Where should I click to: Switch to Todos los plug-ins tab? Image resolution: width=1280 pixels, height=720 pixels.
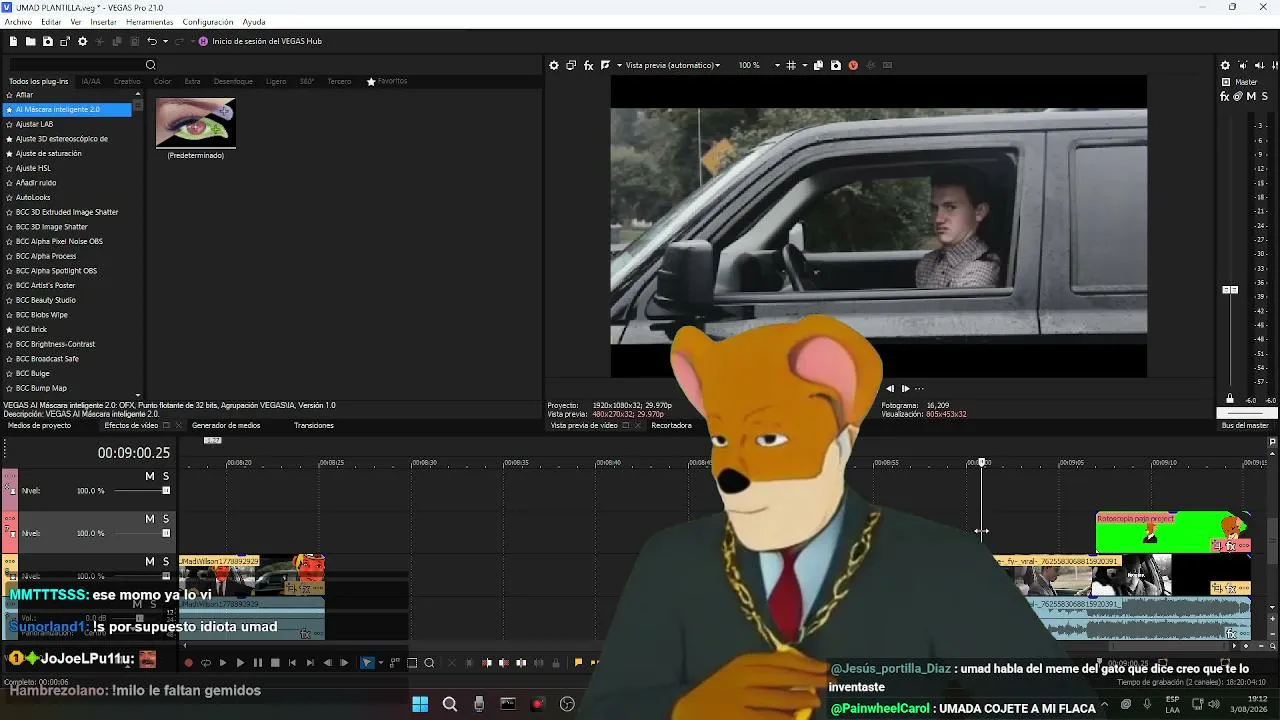39,81
